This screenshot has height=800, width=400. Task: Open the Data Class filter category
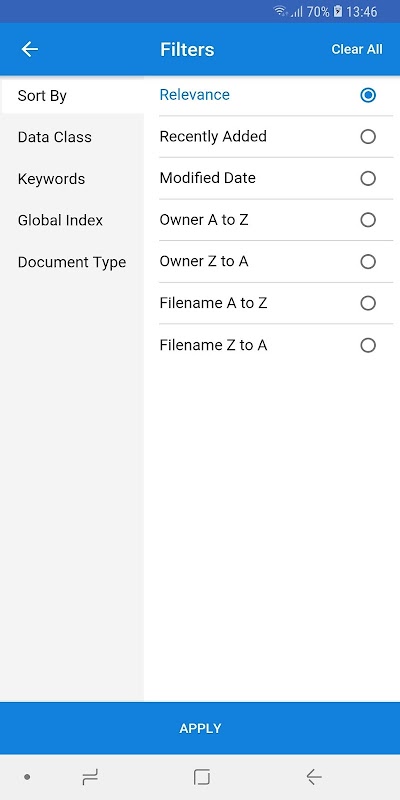(x=72, y=137)
